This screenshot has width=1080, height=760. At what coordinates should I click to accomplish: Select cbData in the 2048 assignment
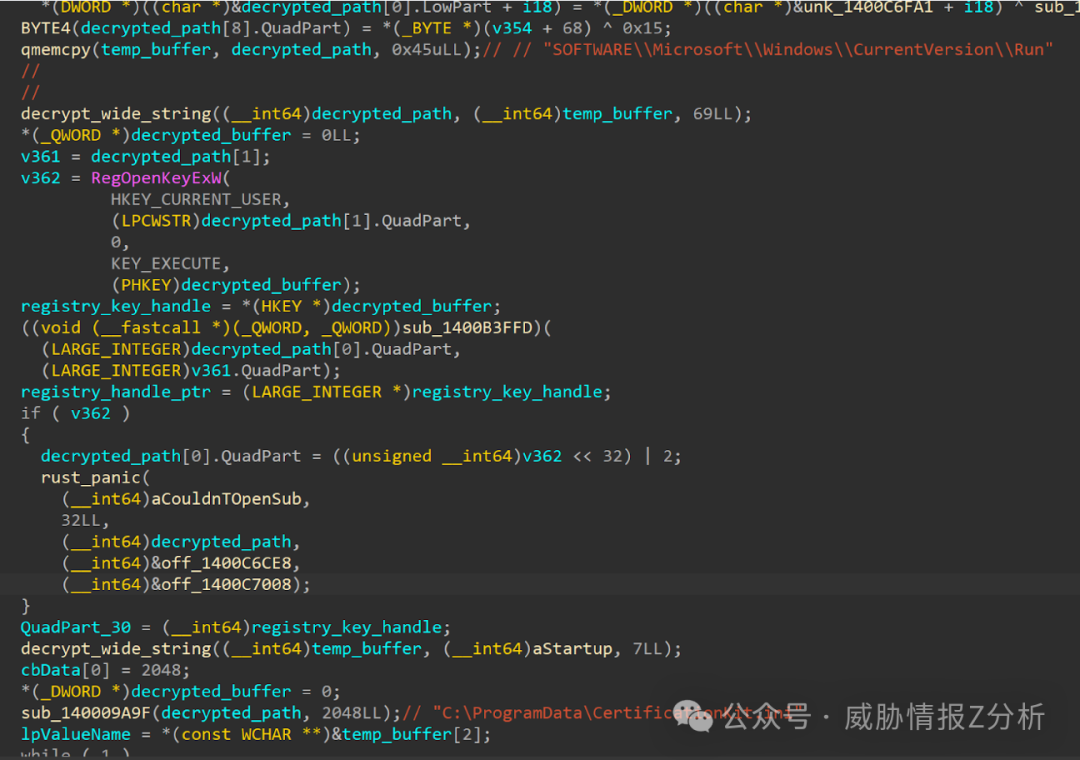tap(51, 670)
